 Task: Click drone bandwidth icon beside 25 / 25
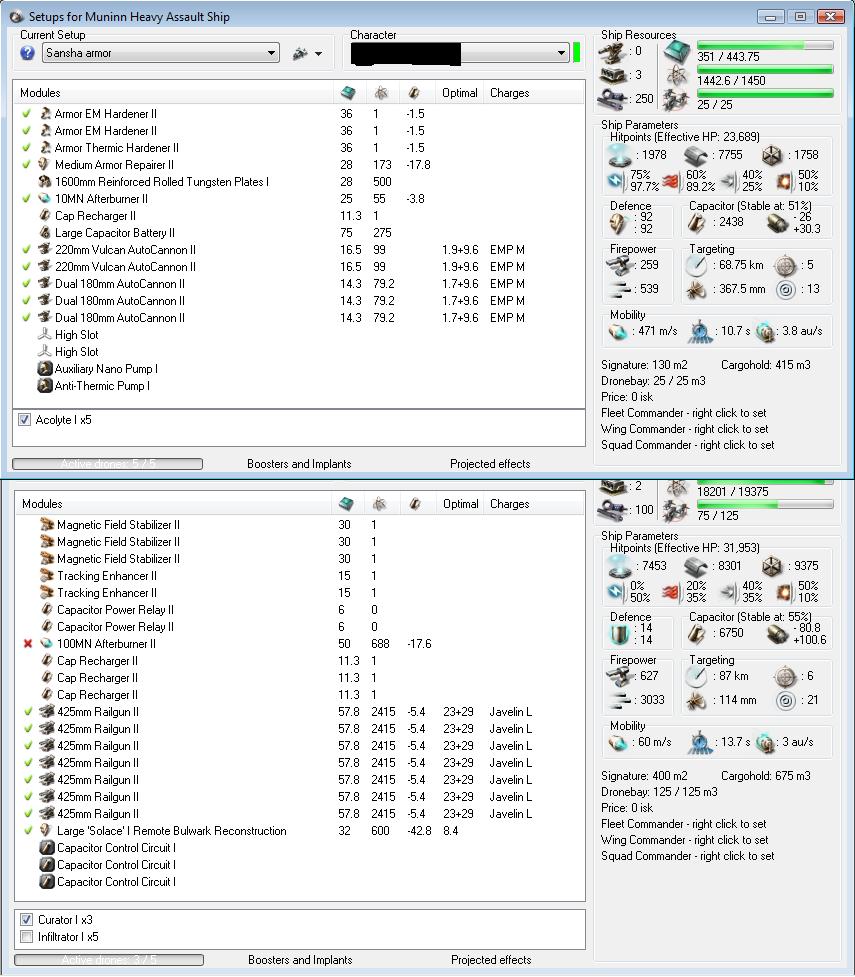click(677, 99)
